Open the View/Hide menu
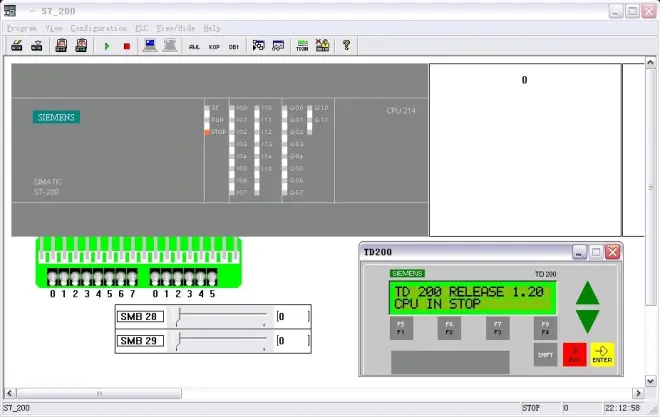The width and height of the screenshot is (660, 417). coord(176,28)
